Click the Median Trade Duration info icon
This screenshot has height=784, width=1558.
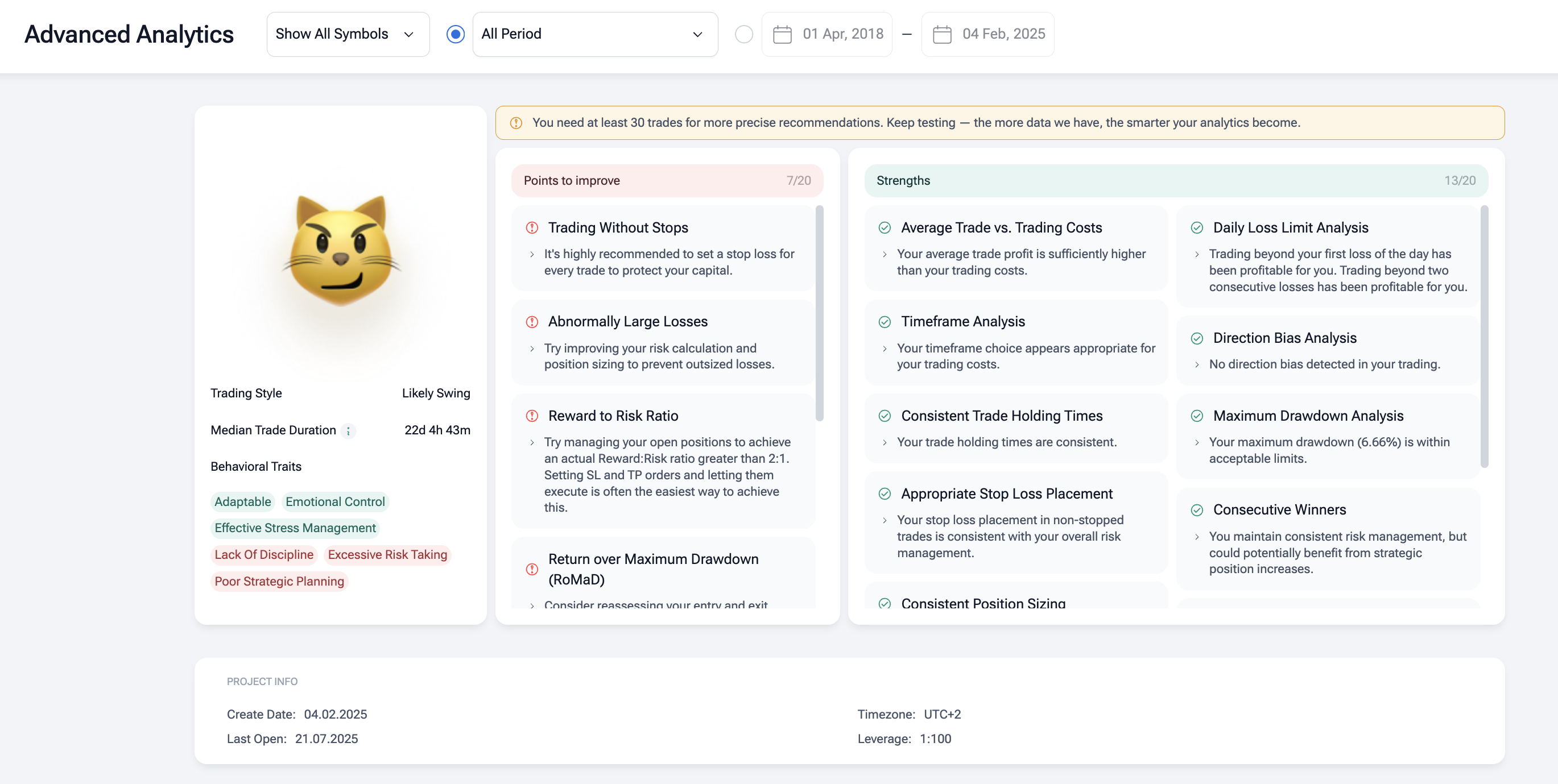[x=348, y=431]
